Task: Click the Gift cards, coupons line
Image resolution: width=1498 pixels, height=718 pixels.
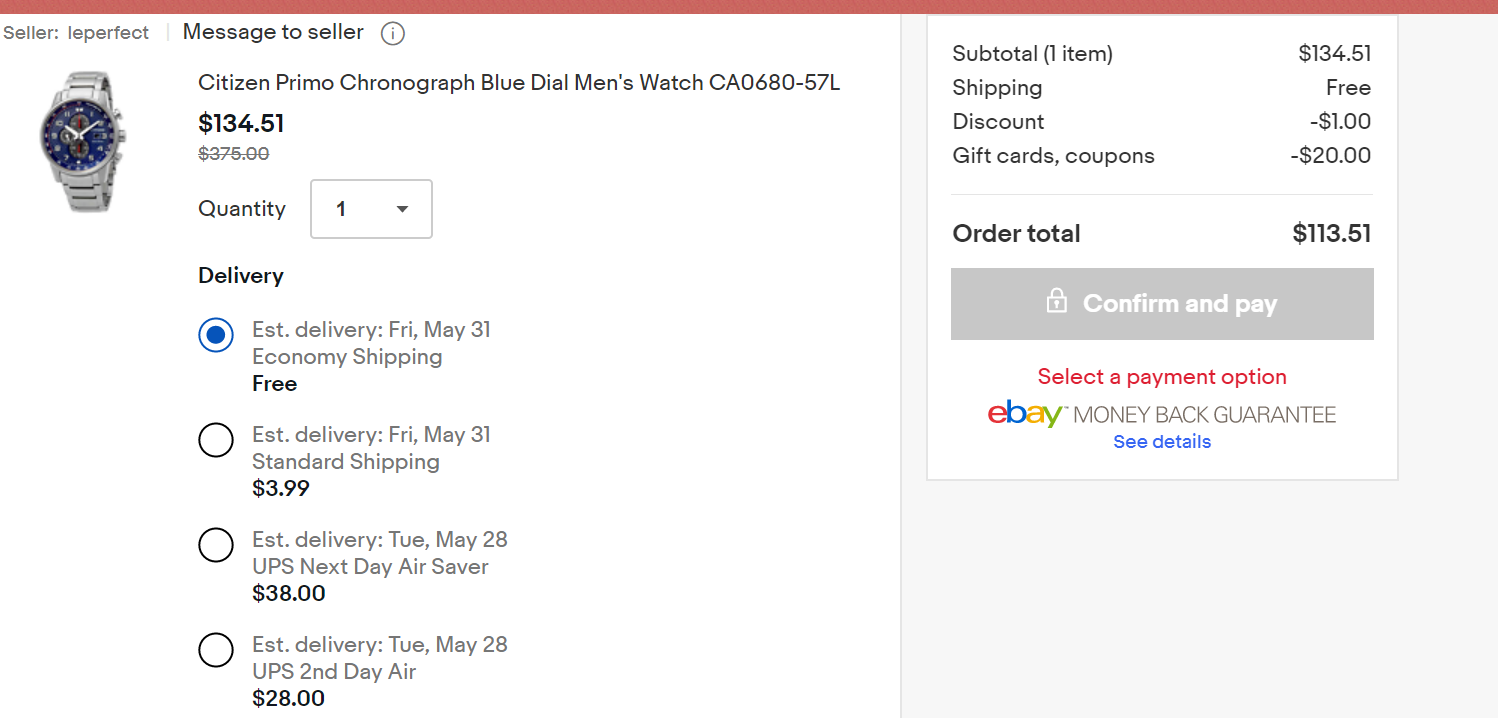Action: click(1162, 156)
